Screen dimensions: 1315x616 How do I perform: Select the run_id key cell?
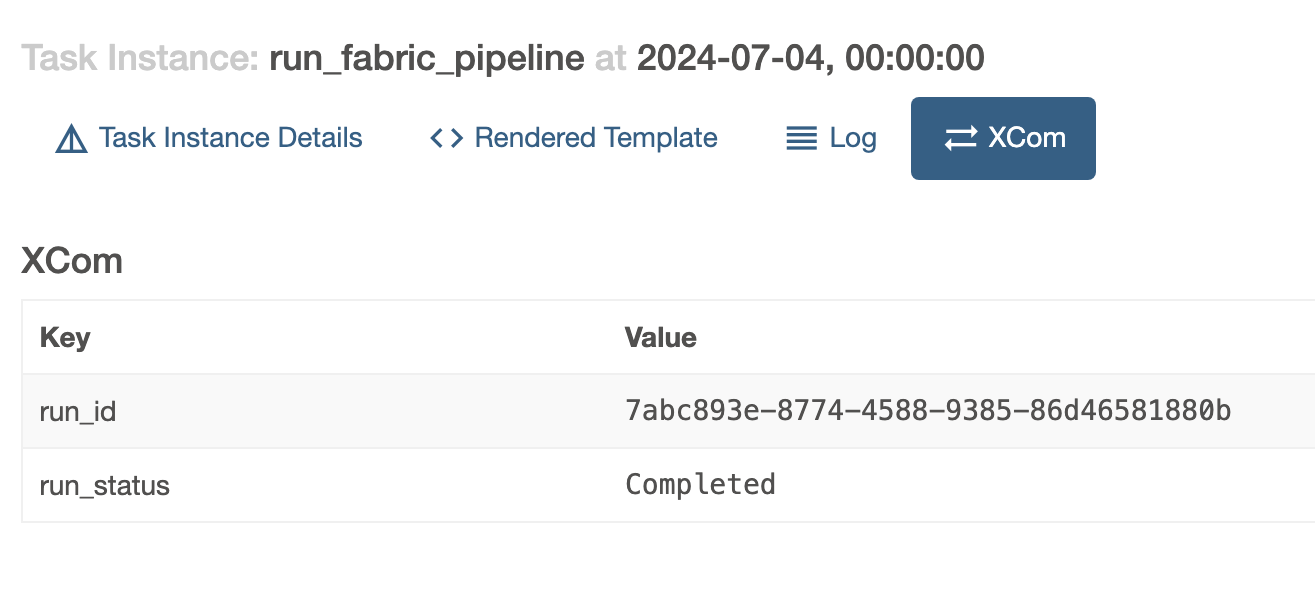point(77,411)
